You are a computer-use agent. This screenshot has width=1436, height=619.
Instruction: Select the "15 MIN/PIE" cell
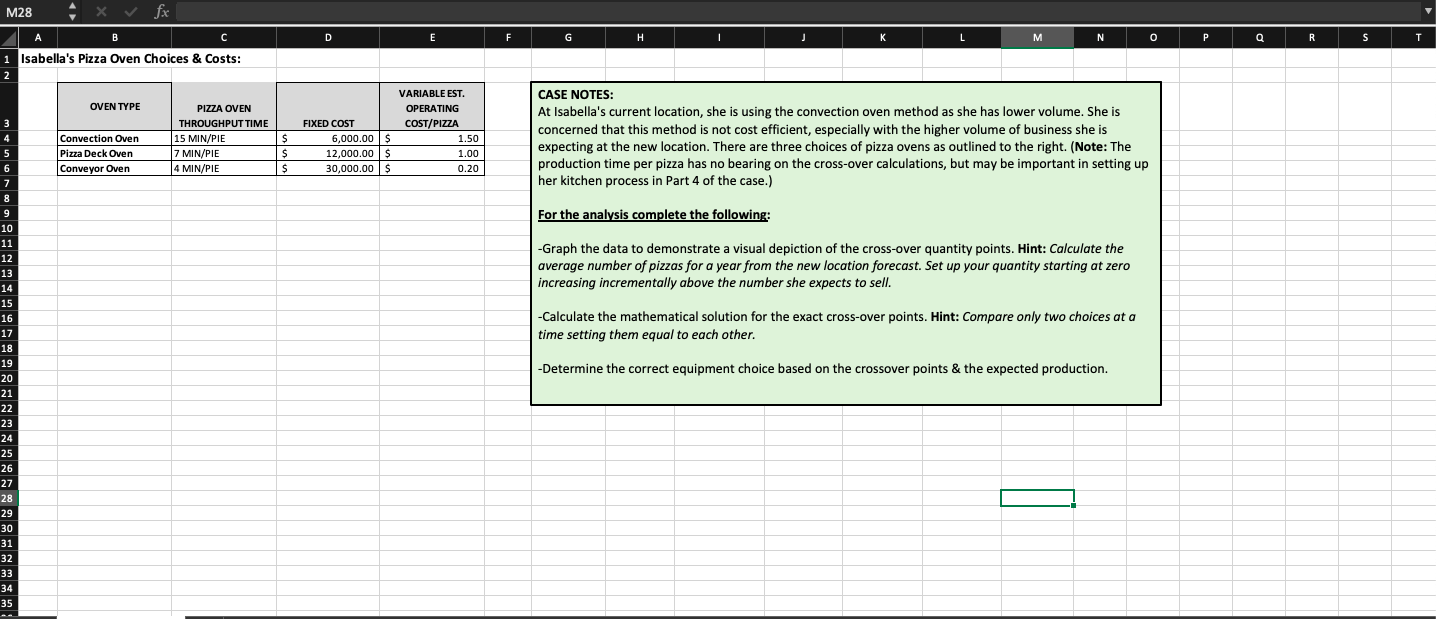tap(224, 138)
